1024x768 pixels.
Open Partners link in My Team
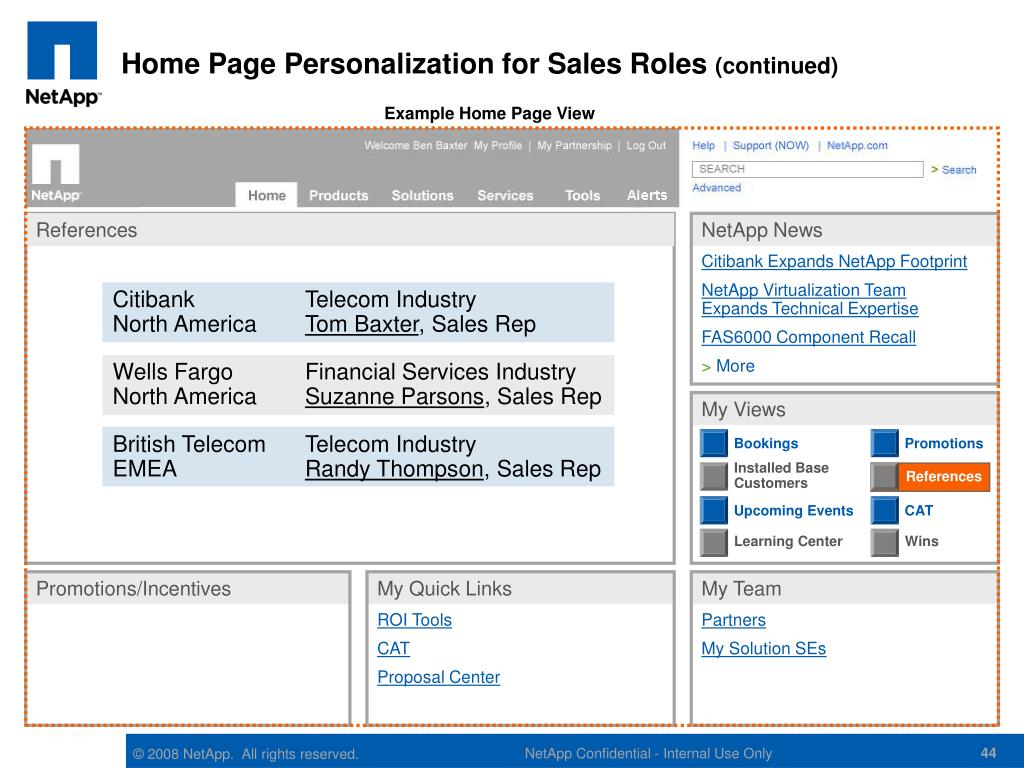(x=733, y=620)
